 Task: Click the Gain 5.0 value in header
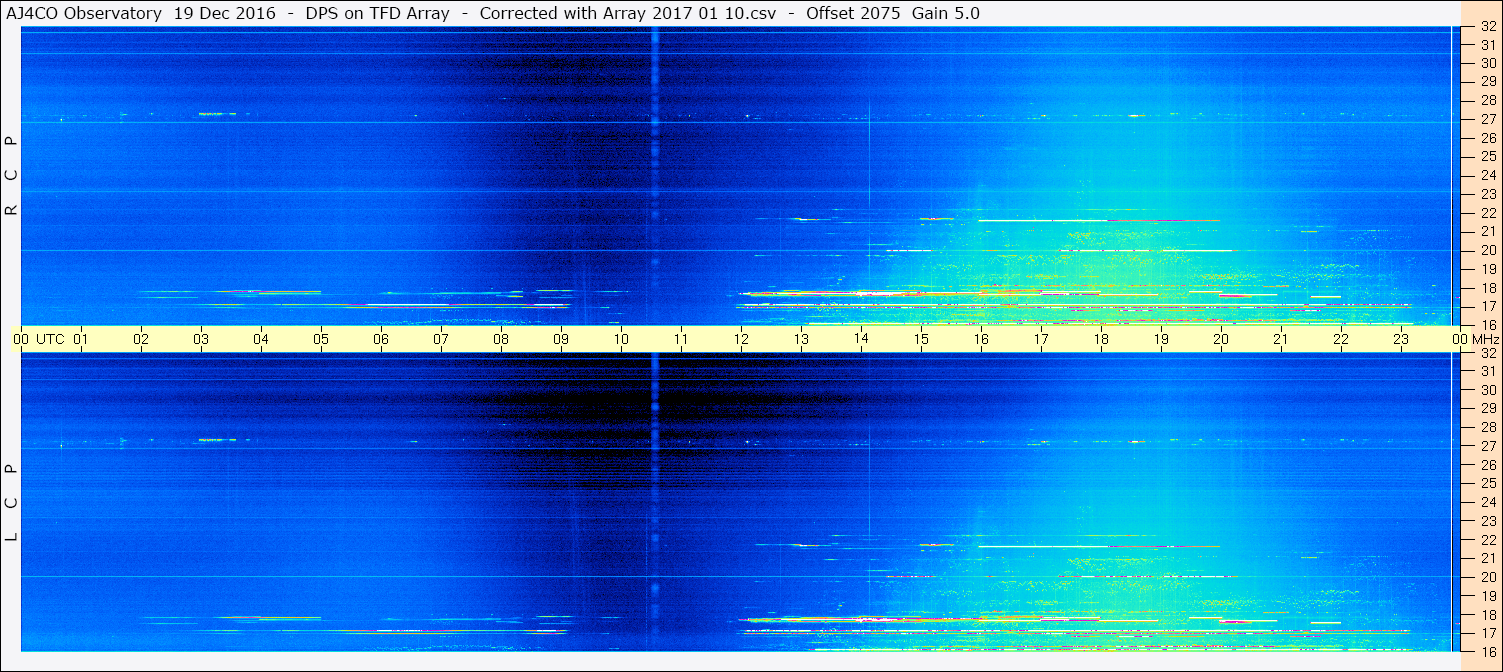click(946, 13)
